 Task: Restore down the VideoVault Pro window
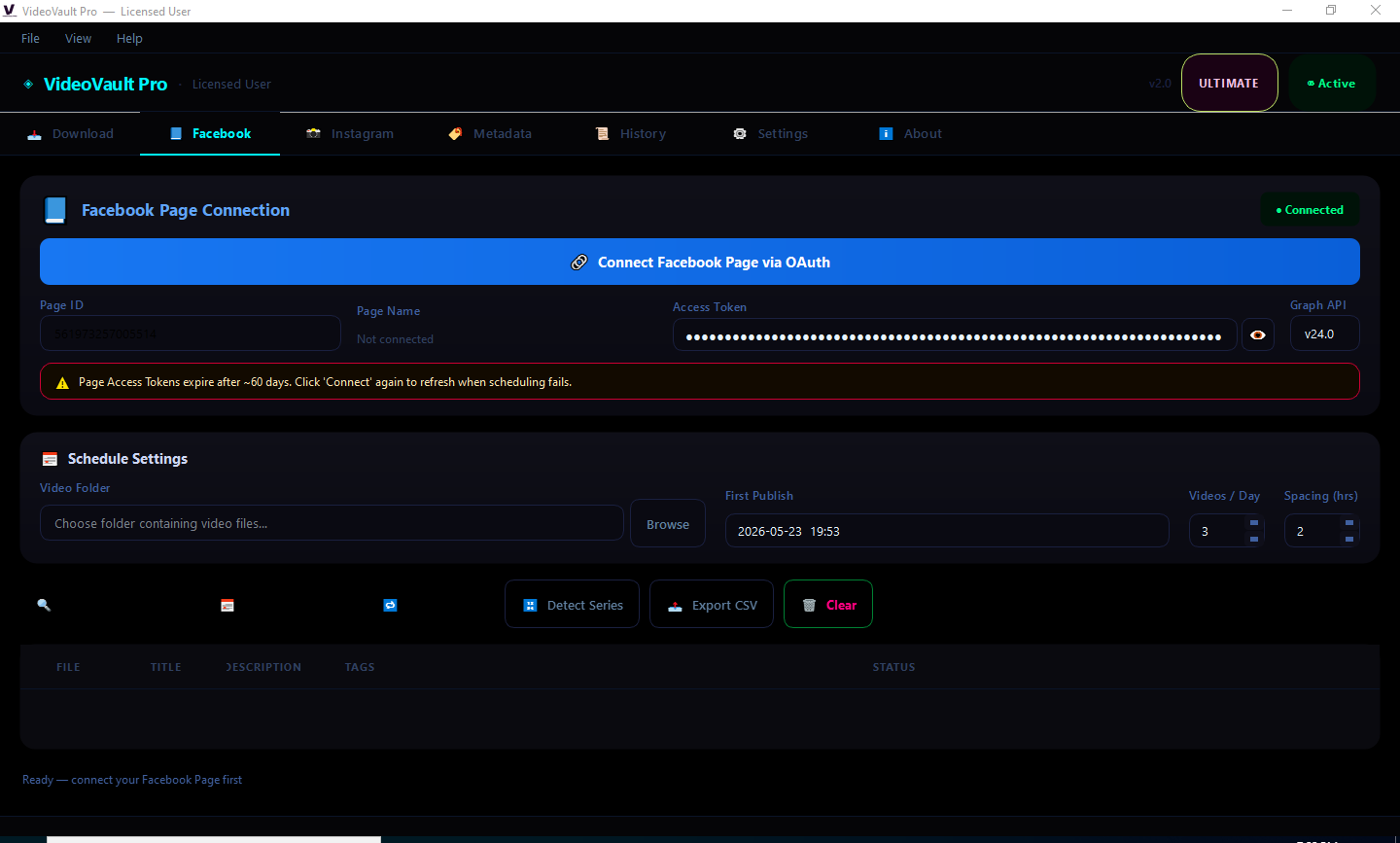click(1331, 11)
